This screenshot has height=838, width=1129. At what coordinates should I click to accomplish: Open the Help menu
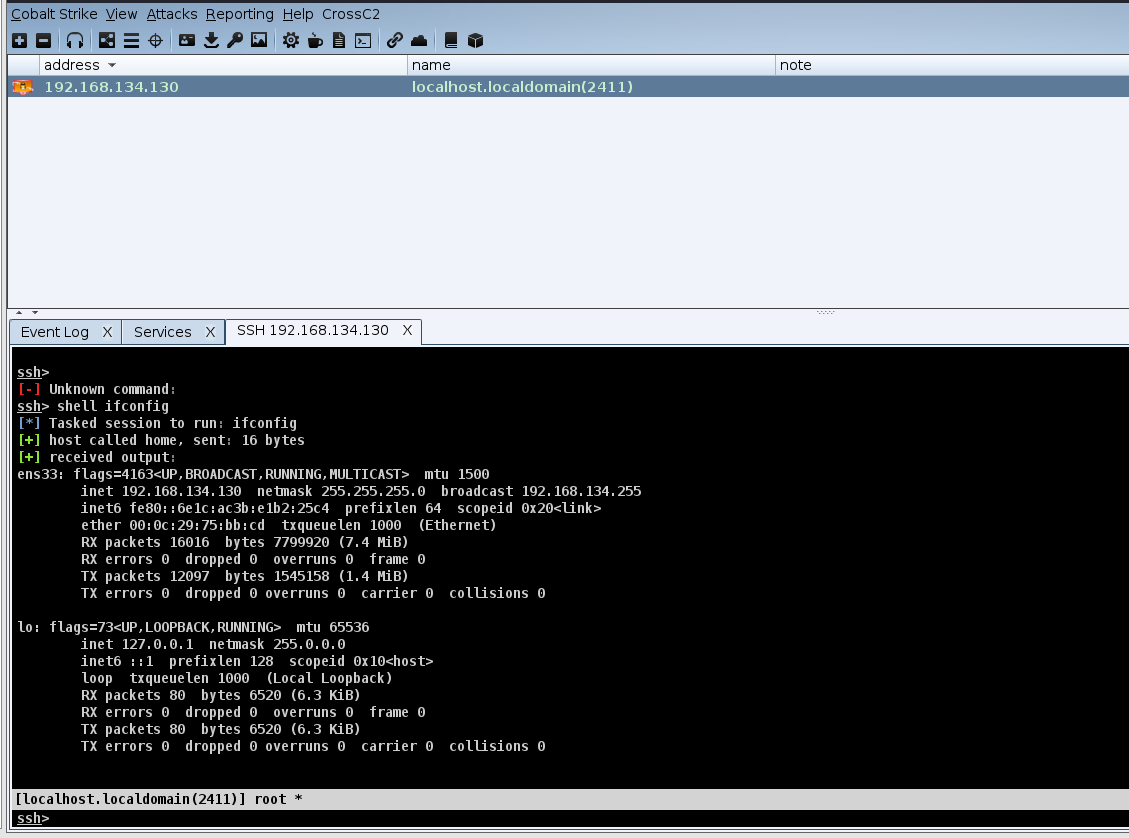click(x=297, y=14)
